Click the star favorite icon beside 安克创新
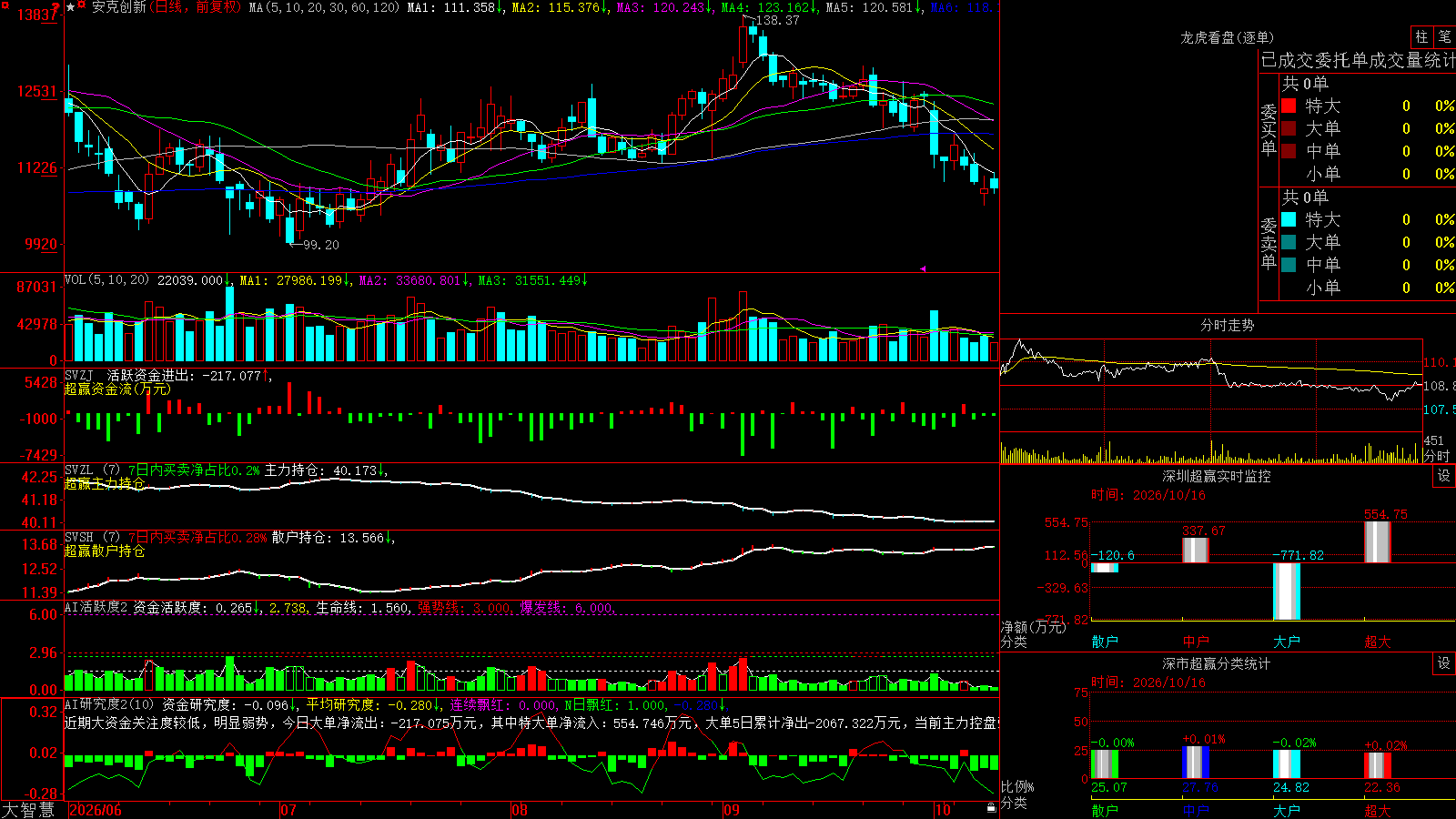This screenshot has width=1456, height=819. (x=70, y=7)
